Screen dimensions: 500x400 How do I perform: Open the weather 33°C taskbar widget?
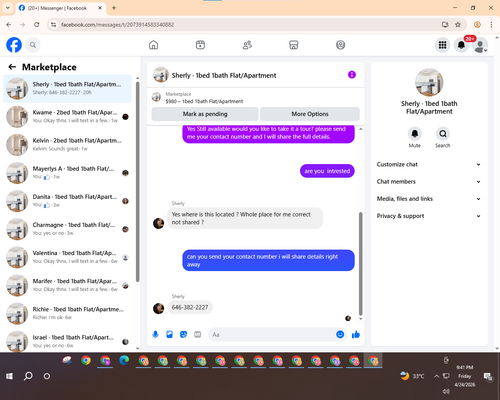pyautogui.click(x=413, y=376)
